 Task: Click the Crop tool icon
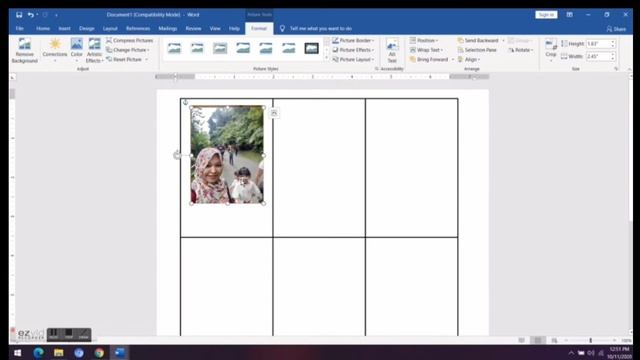(551, 45)
